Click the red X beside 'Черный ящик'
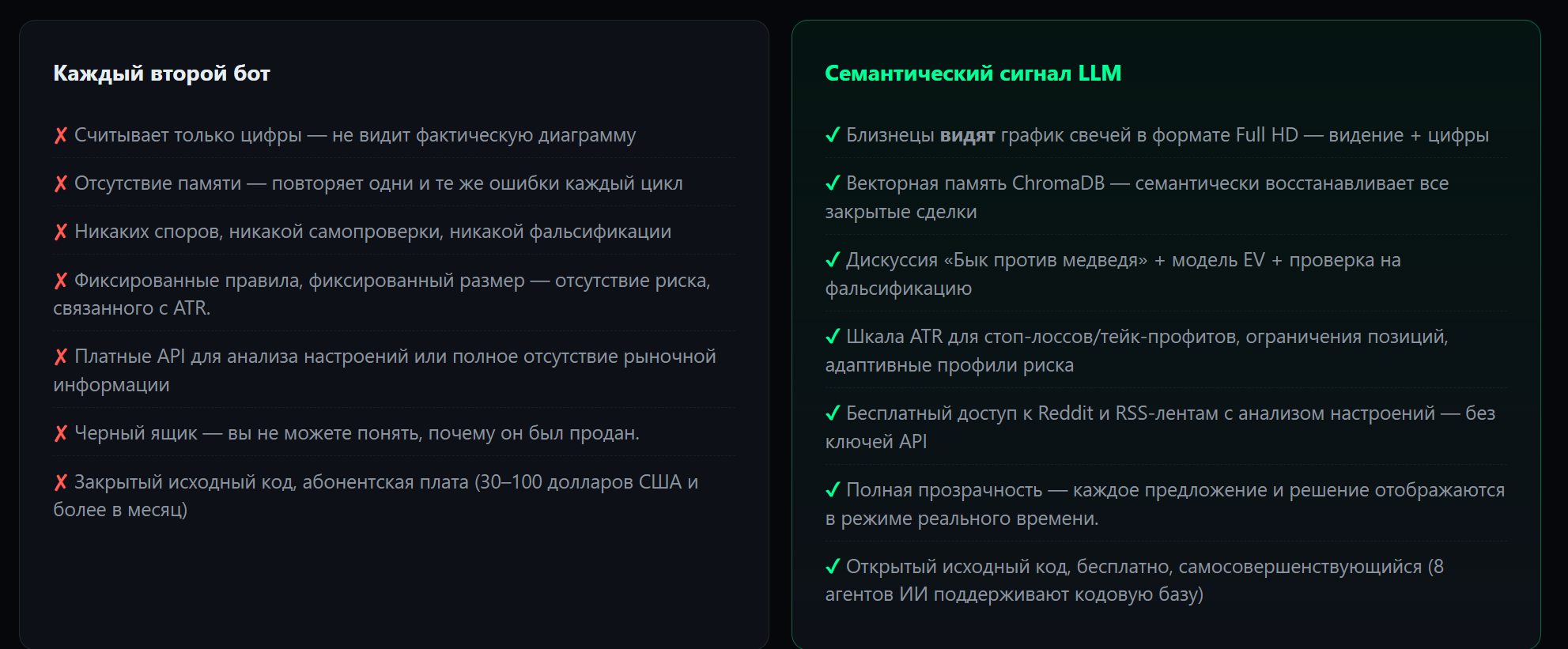This screenshot has width=1568, height=649. tap(61, 434)
